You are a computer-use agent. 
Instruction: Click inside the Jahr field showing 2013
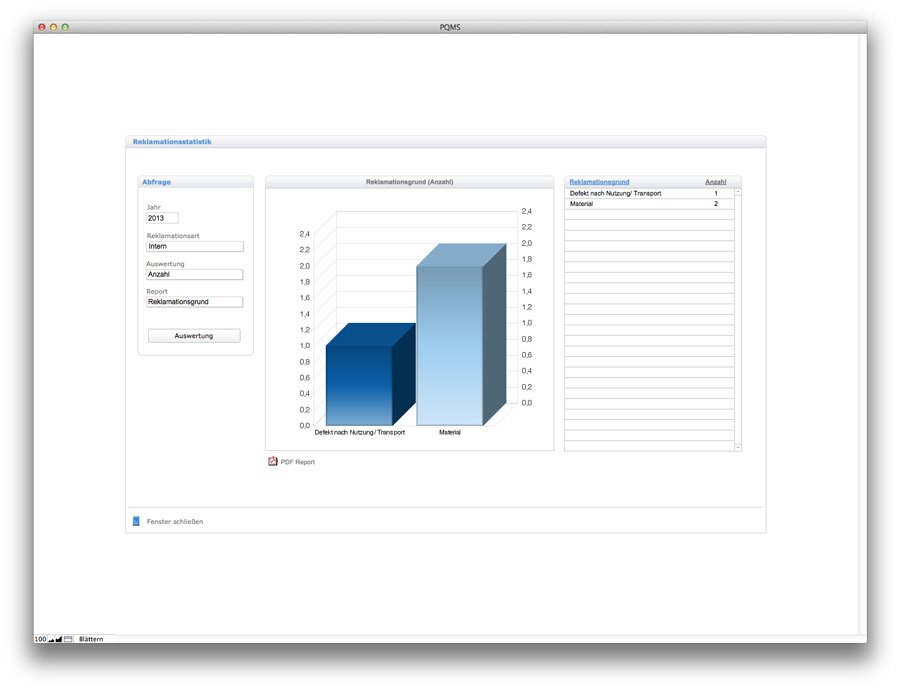coord(162,218)
